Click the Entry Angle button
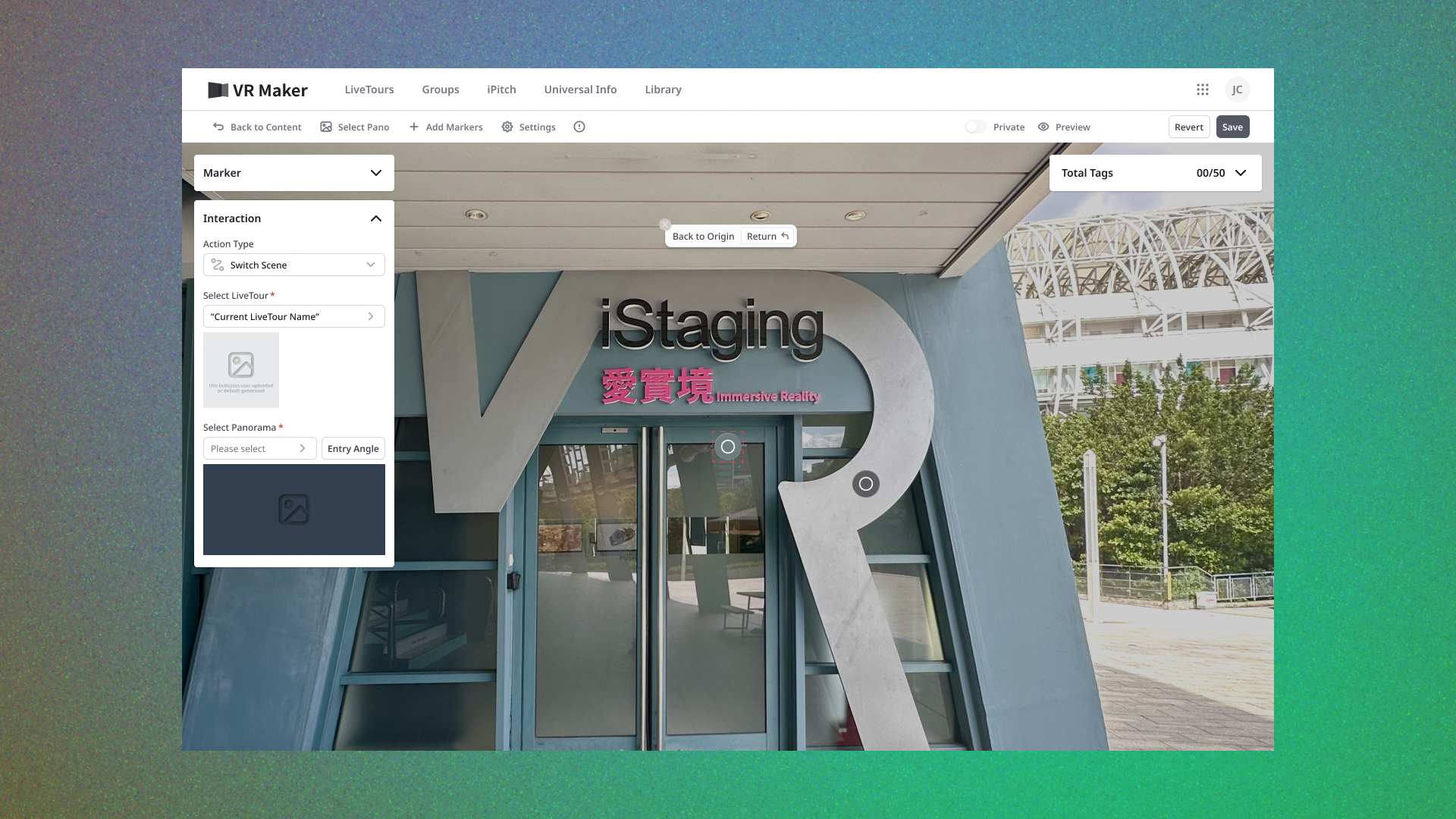This screenshot has width=1456, height=819. [x=353, y=448]
